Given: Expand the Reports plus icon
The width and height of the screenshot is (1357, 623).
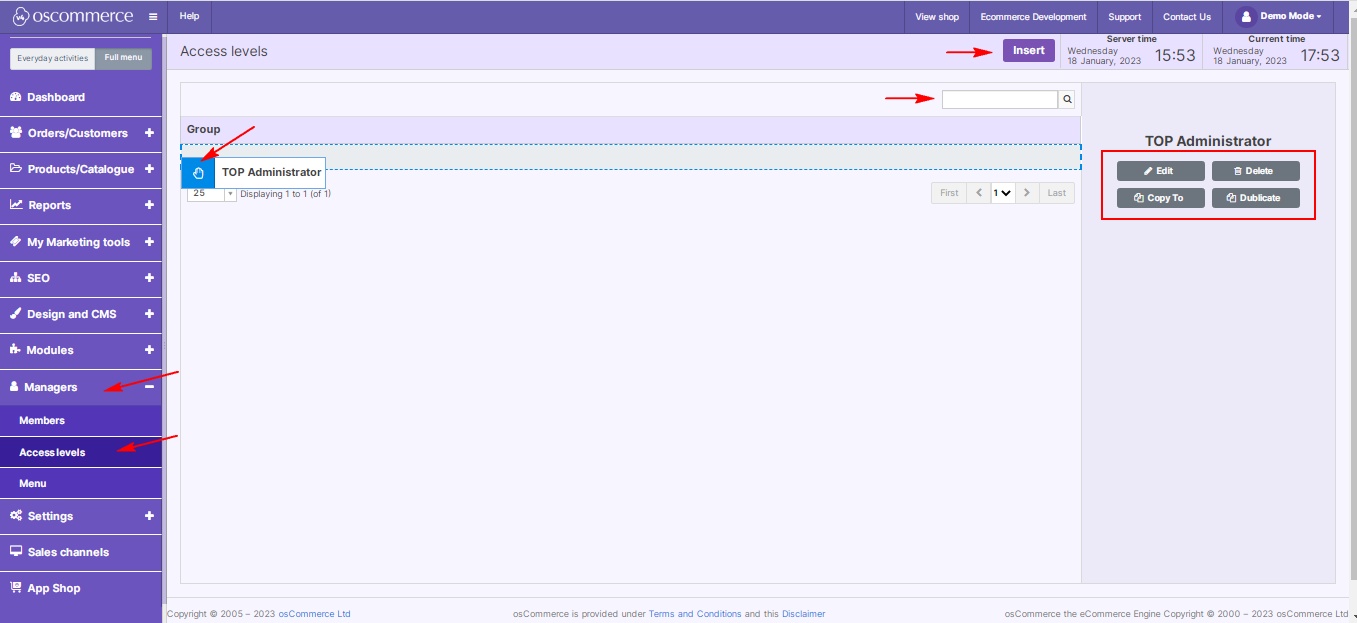Looking at the screenshot, I should [x=149, y=205].
